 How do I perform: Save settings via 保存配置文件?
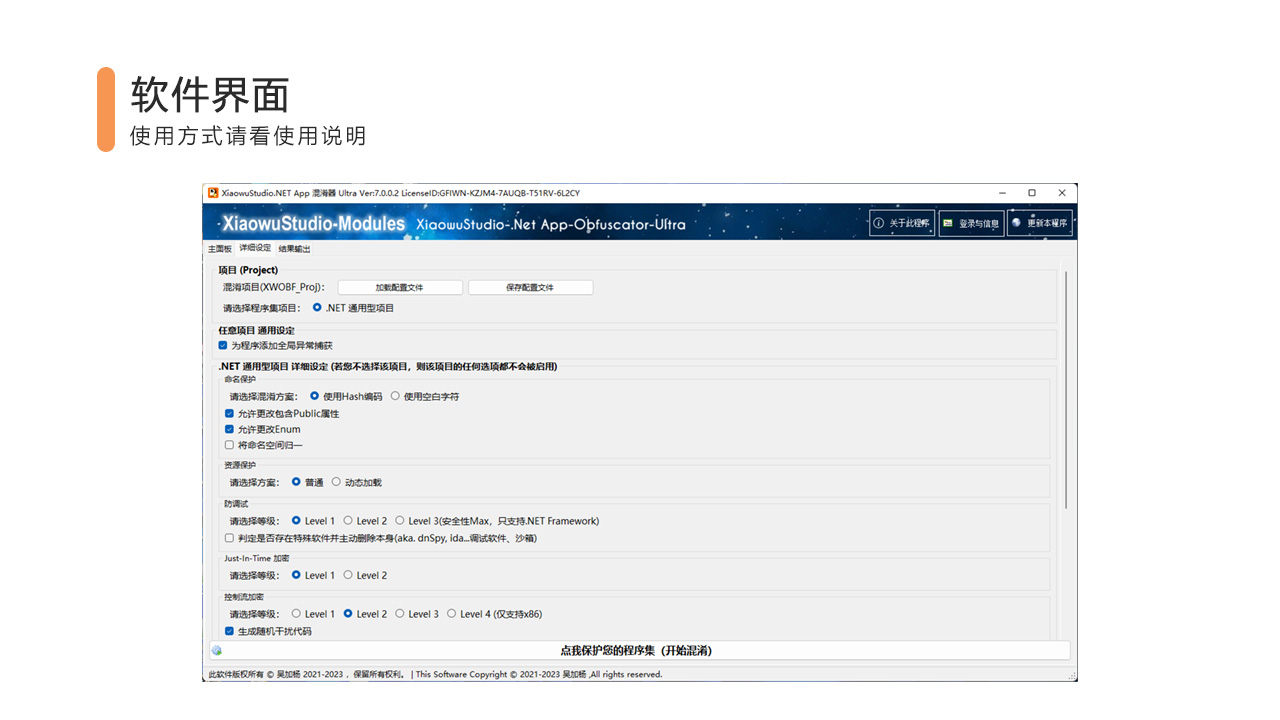point(530,287)
